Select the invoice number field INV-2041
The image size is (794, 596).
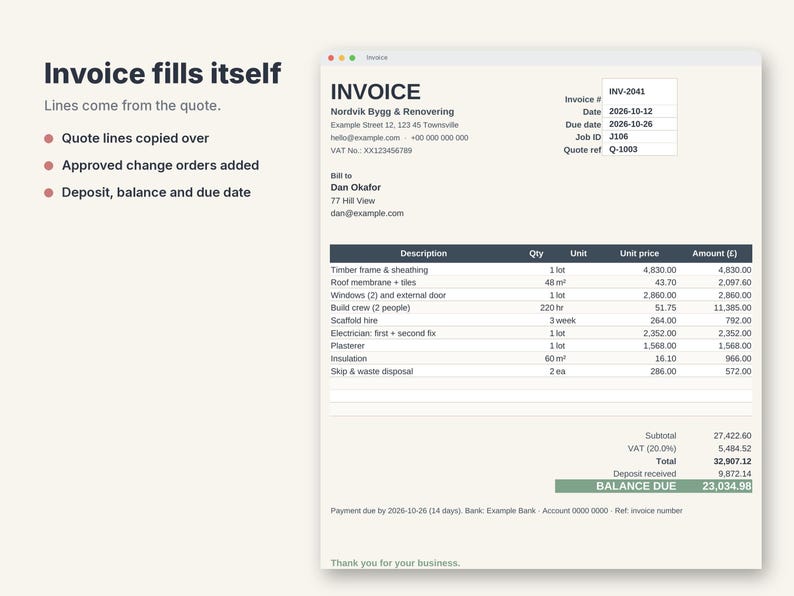(x=640, y=92)
